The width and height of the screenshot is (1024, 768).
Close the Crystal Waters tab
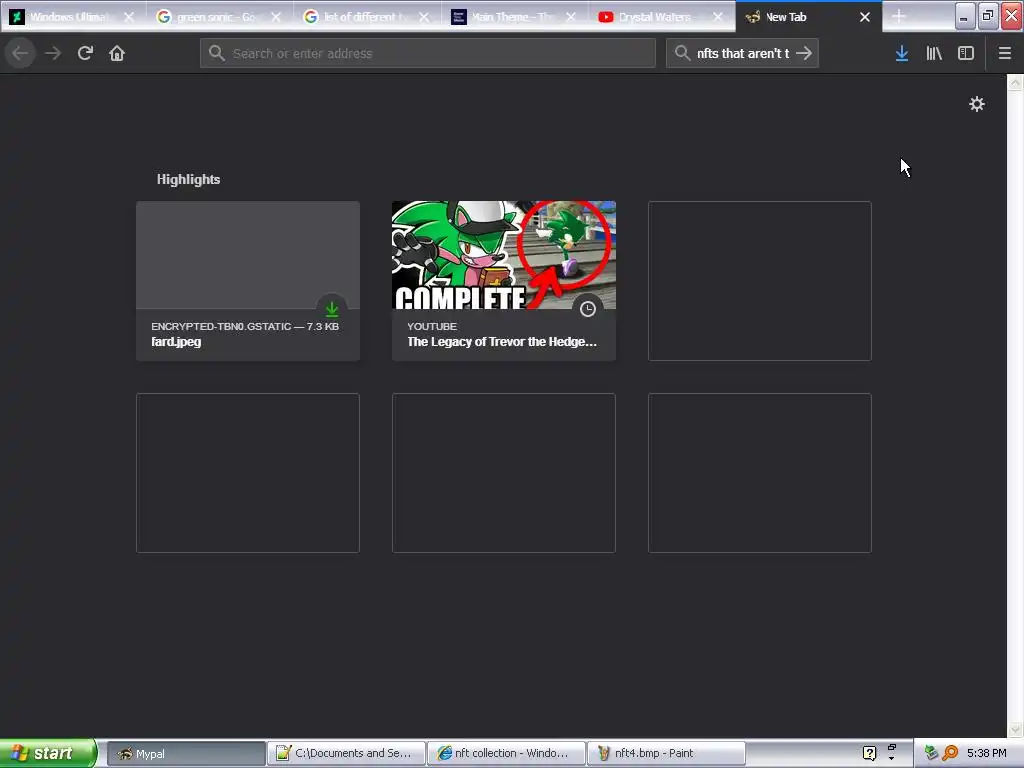[x=718, y=17]
